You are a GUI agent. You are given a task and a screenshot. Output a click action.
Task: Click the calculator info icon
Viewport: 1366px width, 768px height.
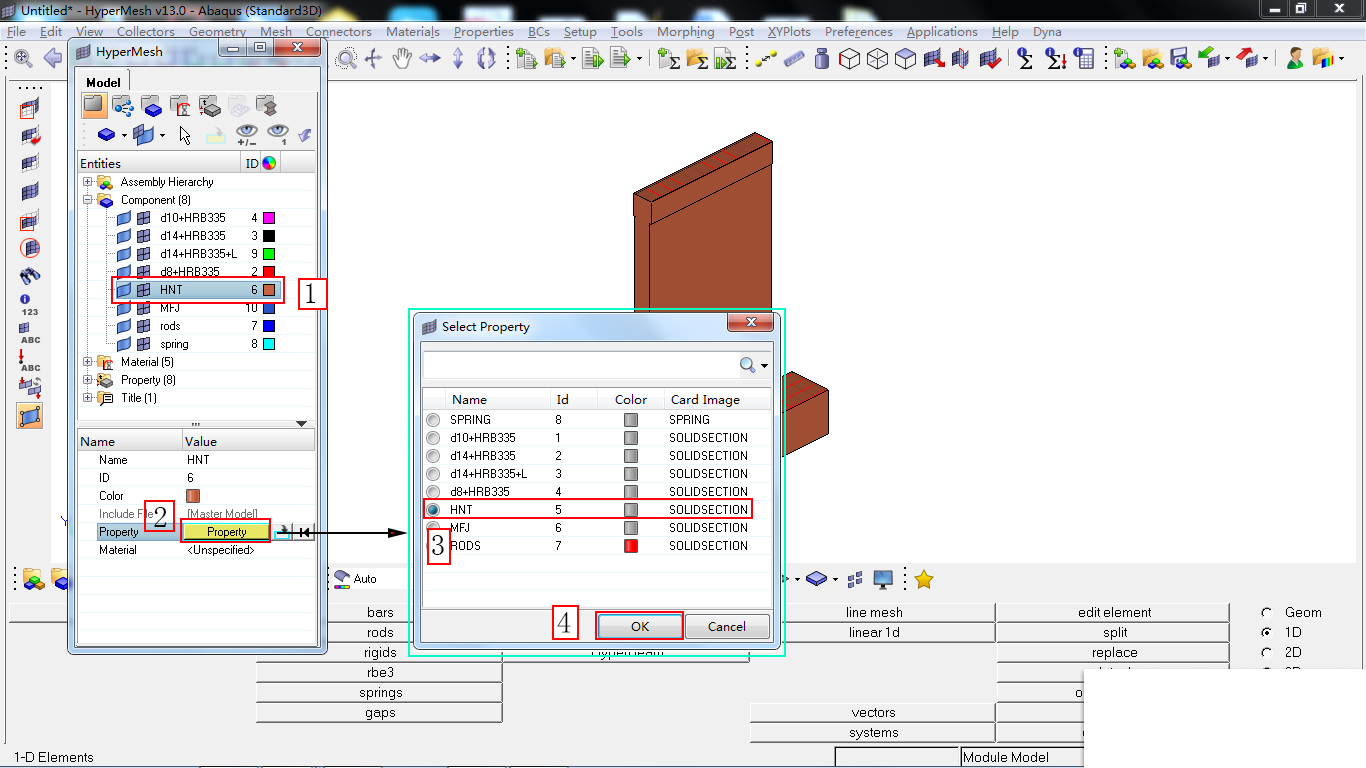point(1085,59)
